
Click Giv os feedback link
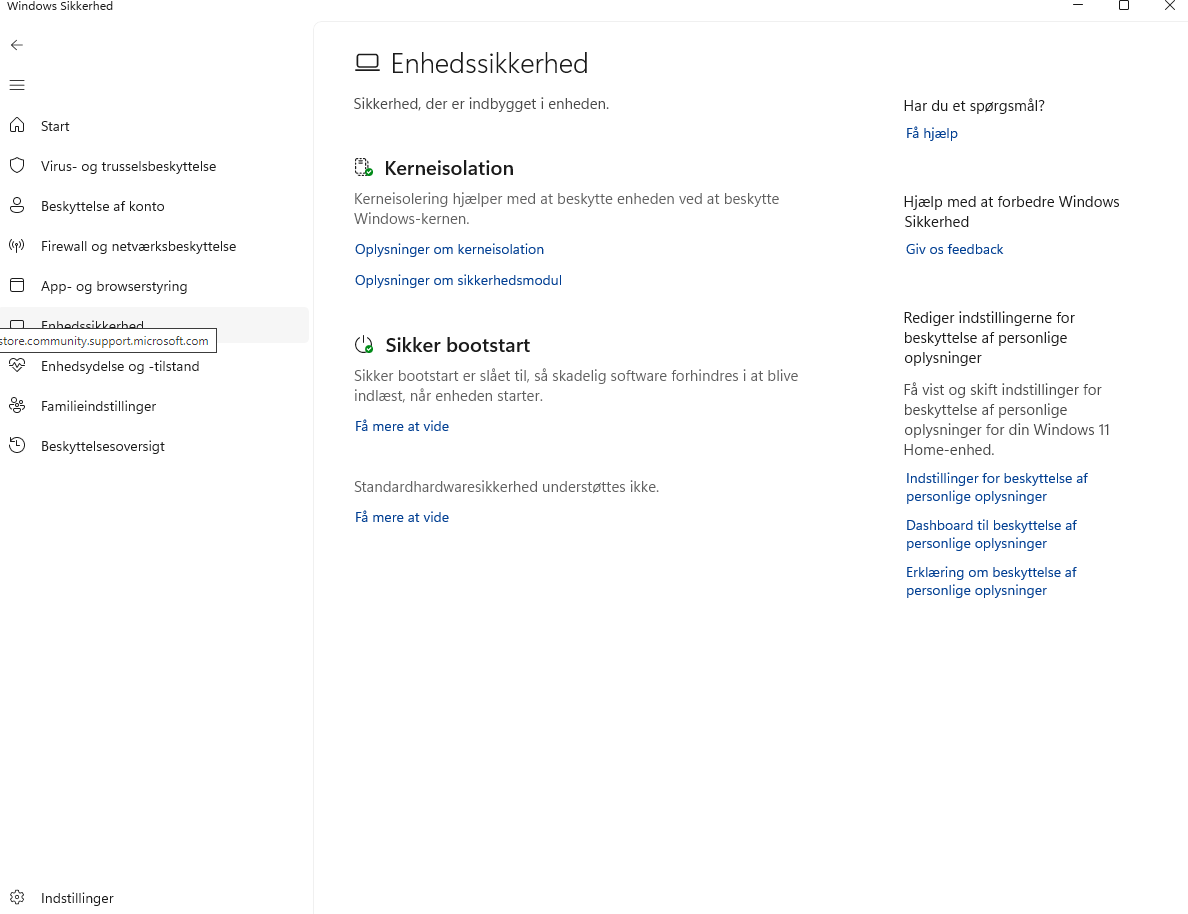pos(954,250)
